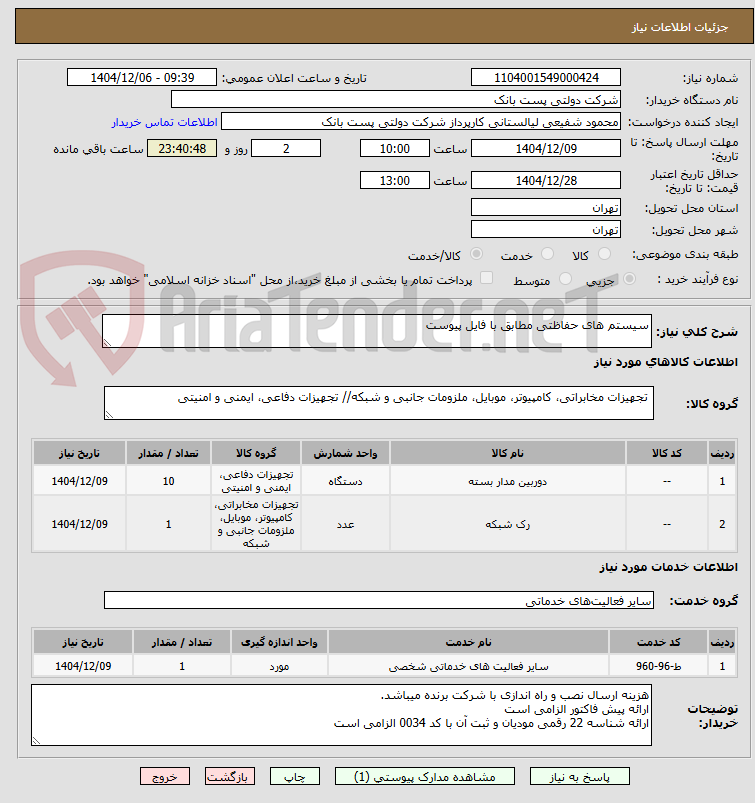Click the شماره نیاز number field

point(546,78)
